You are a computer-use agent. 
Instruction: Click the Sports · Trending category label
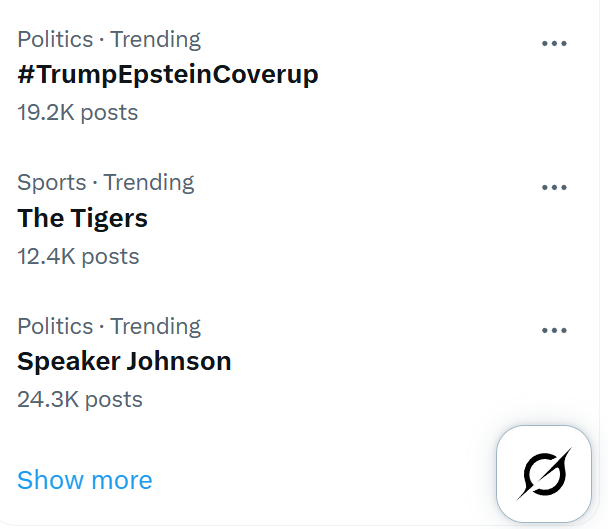[x=105, y=183]
